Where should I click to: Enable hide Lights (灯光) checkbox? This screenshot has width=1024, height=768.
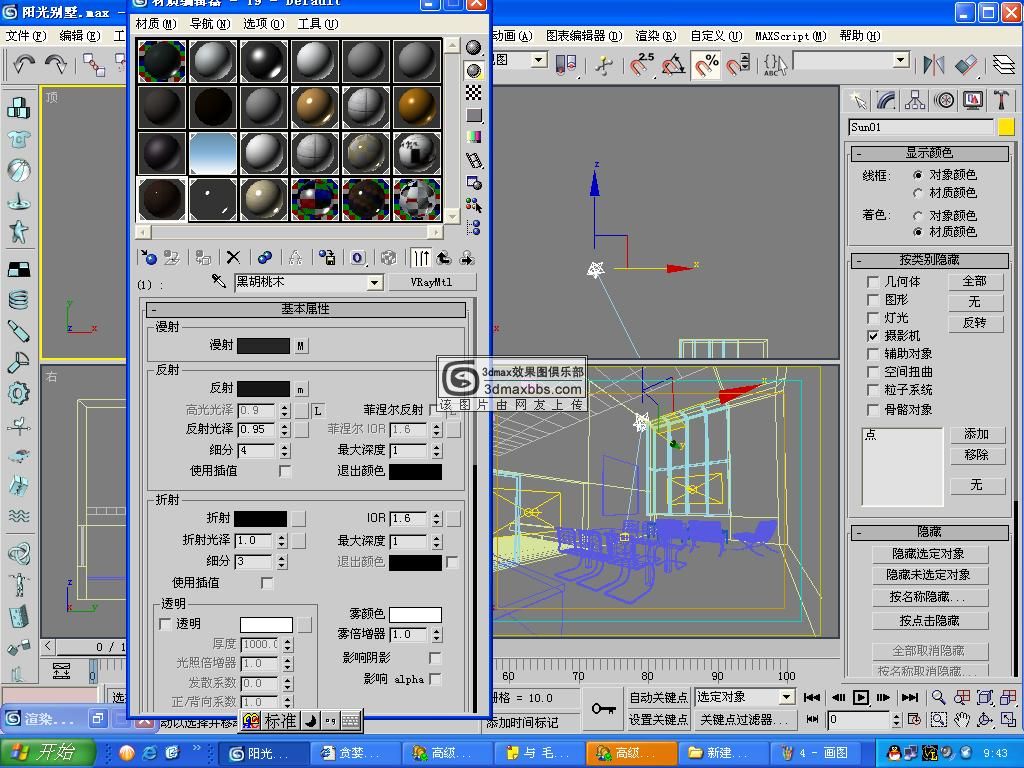[x=872, y=318]
